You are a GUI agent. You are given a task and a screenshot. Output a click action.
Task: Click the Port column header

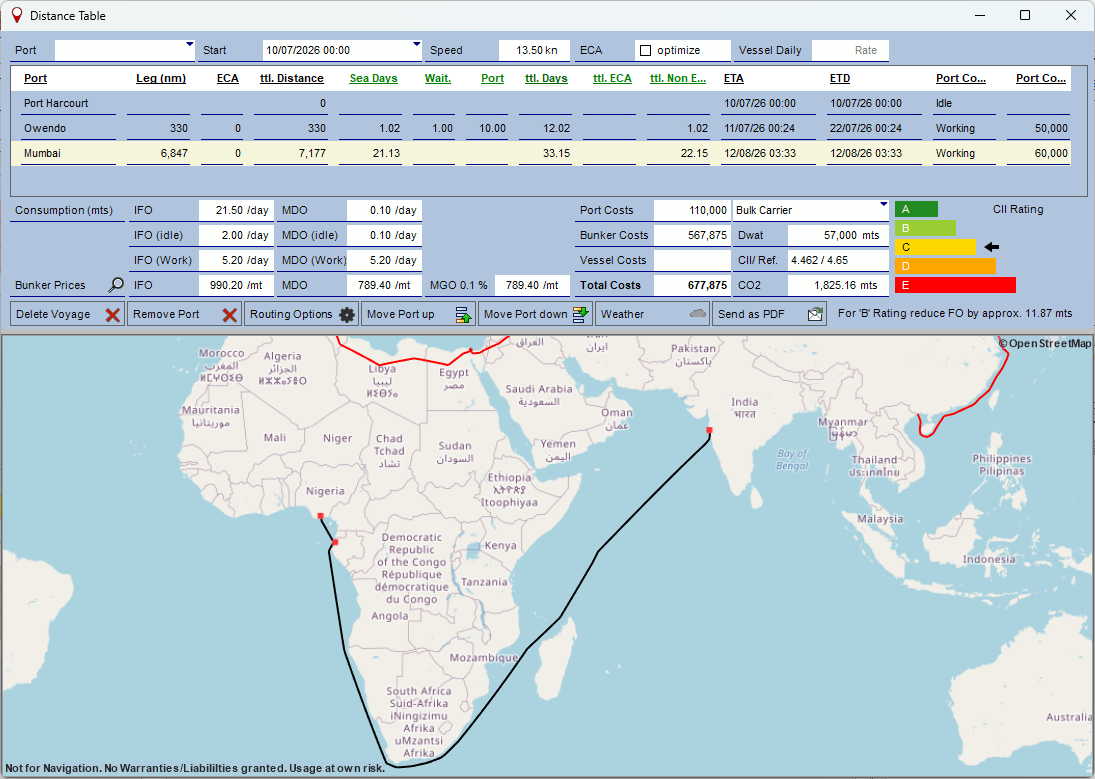(x=36, y=78)
